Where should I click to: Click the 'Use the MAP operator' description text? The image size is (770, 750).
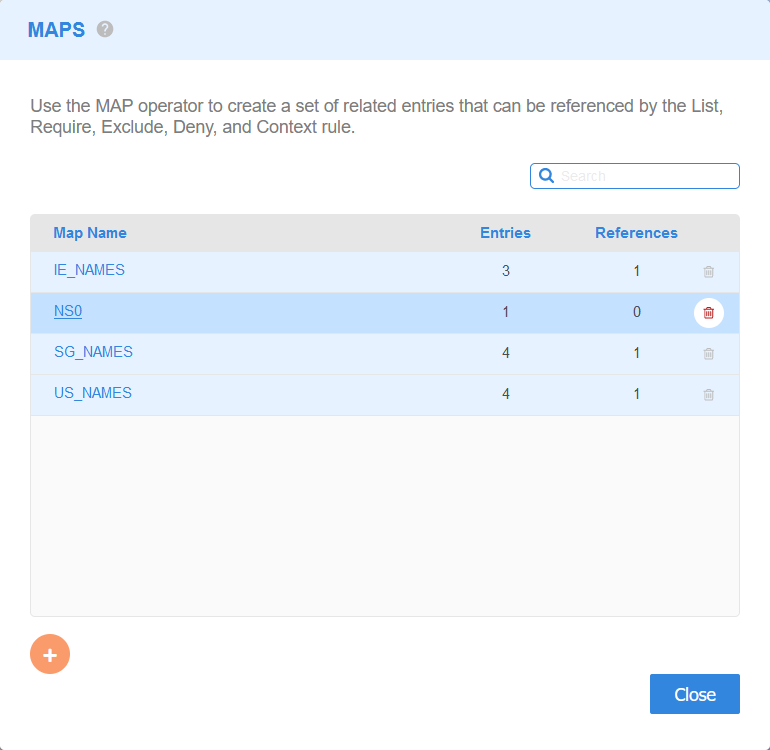377,116
